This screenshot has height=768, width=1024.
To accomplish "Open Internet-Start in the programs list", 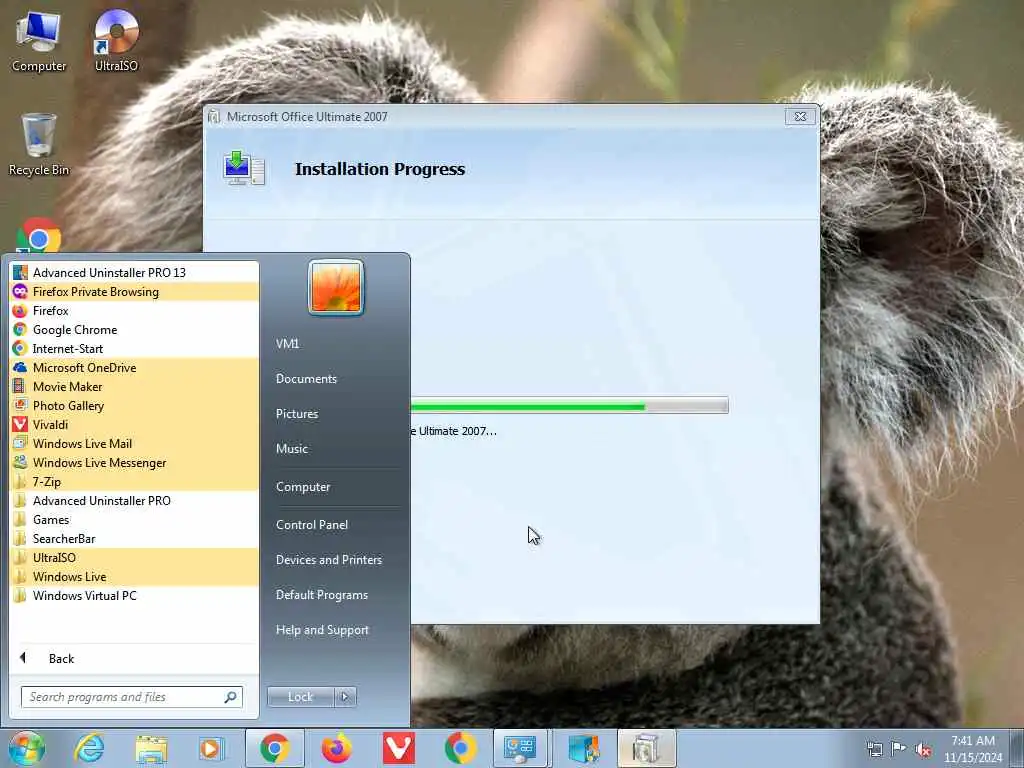I will point(135,348).
